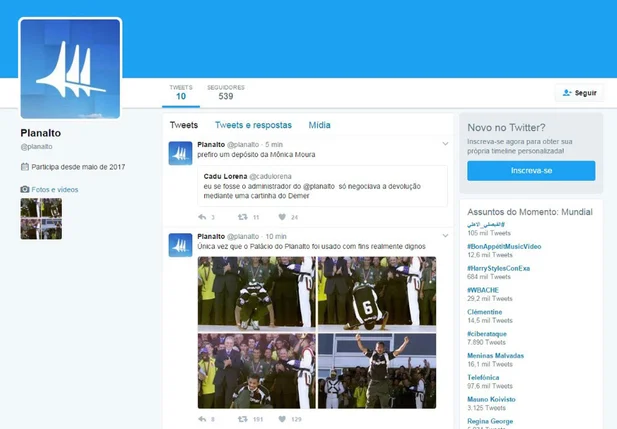This screenshot has width=617, height=429.
Task: Click the @planalto handle under profile name
Action: pyautogui.click(x=36, y=146)
